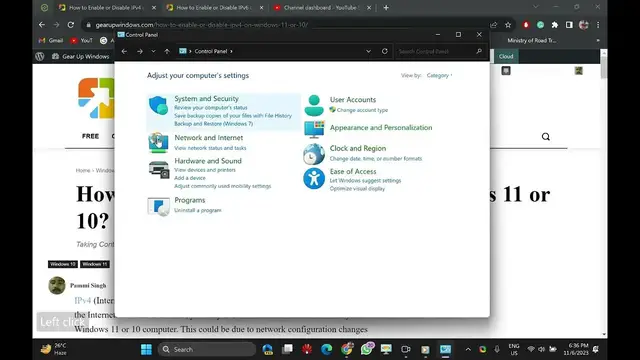This screenshot has width=640, height=360.
Task: Open Chrome tab search dropdown
Action: click(x=536, y=7)
